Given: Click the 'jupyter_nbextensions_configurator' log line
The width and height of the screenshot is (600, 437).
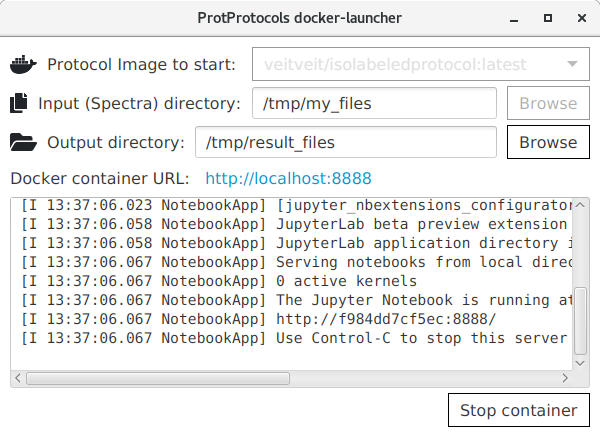Looking at the screenshot, I should pos(297,205).
